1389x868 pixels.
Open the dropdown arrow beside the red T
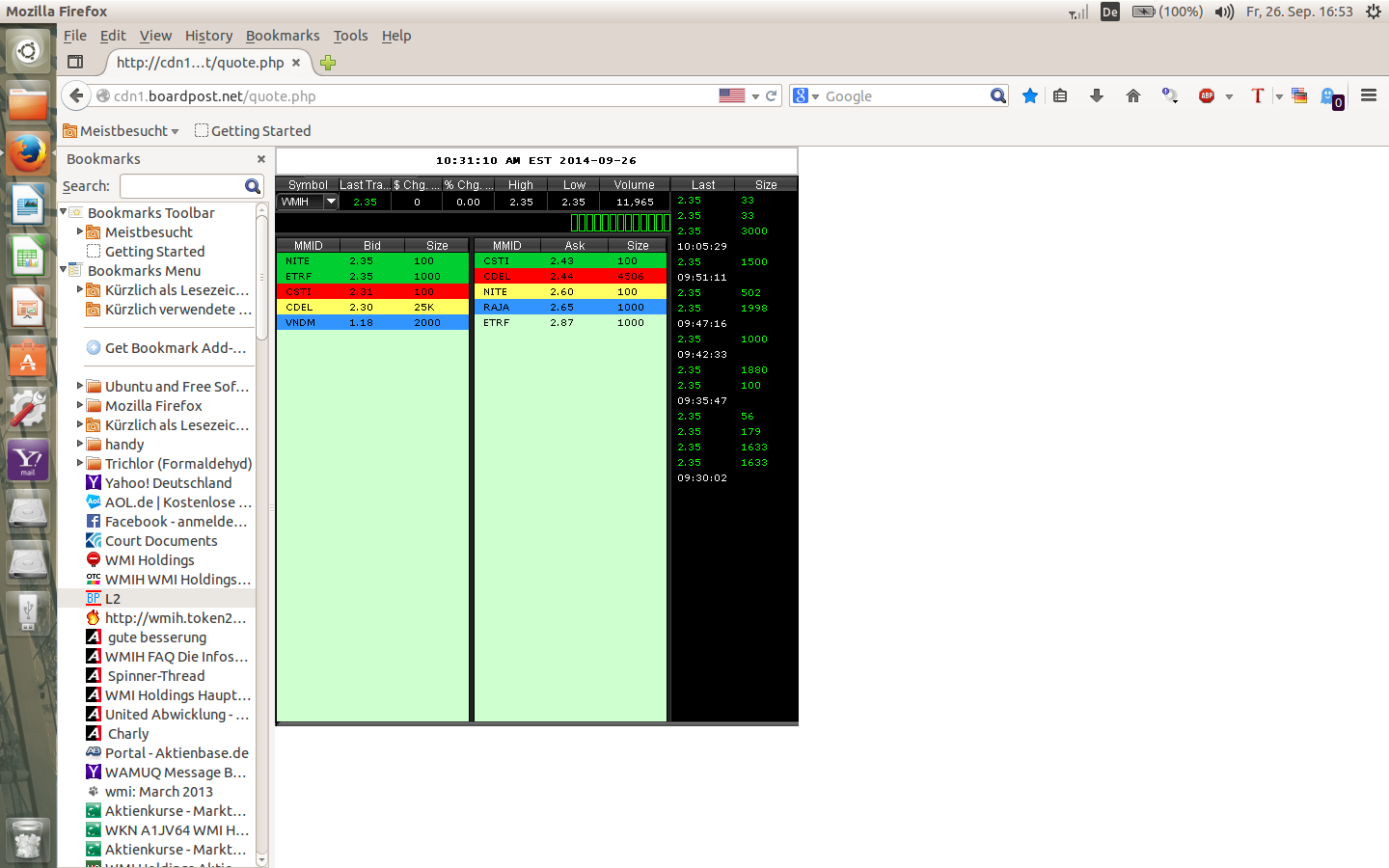(x=1279, y=96)
